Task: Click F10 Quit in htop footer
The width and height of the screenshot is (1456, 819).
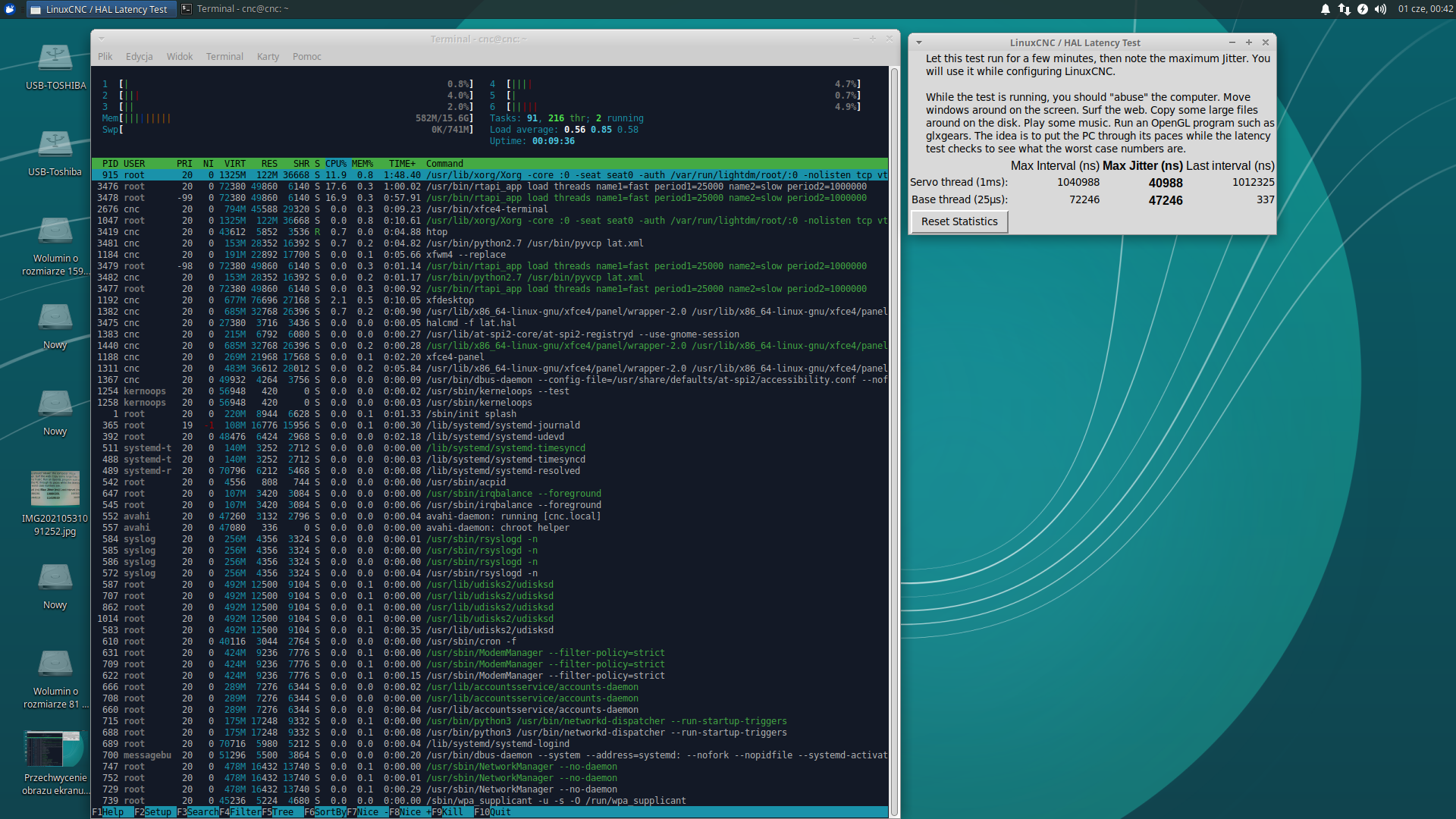Action: pos(492,812)
